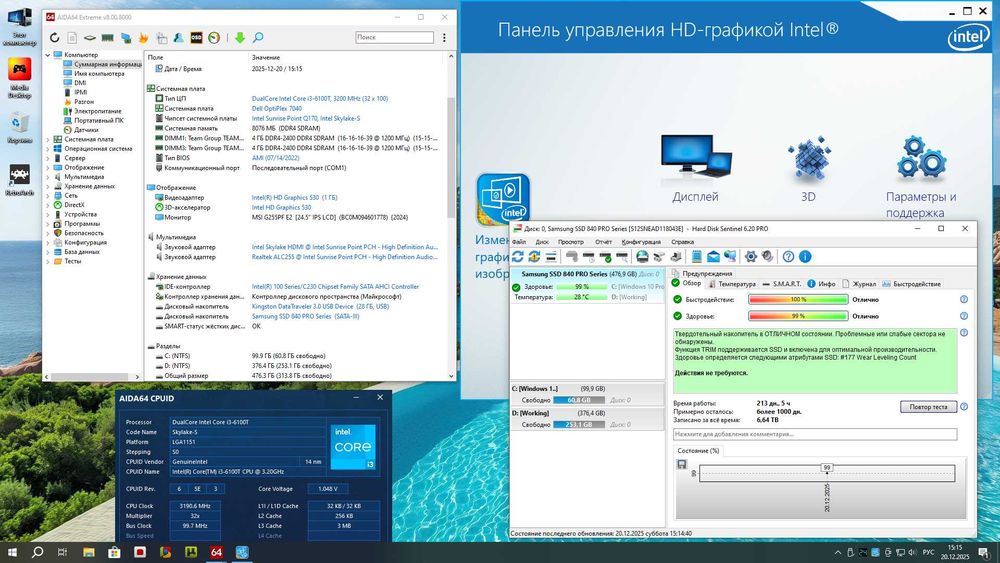1000x563 pixels.
Task: Expand Отображение tree node
Action: click(48, 167)
